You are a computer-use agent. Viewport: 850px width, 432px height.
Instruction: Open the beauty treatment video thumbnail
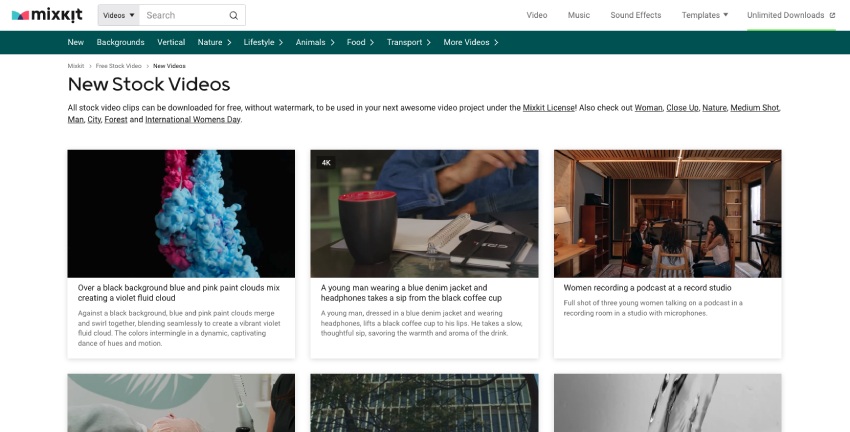(181, 403)
